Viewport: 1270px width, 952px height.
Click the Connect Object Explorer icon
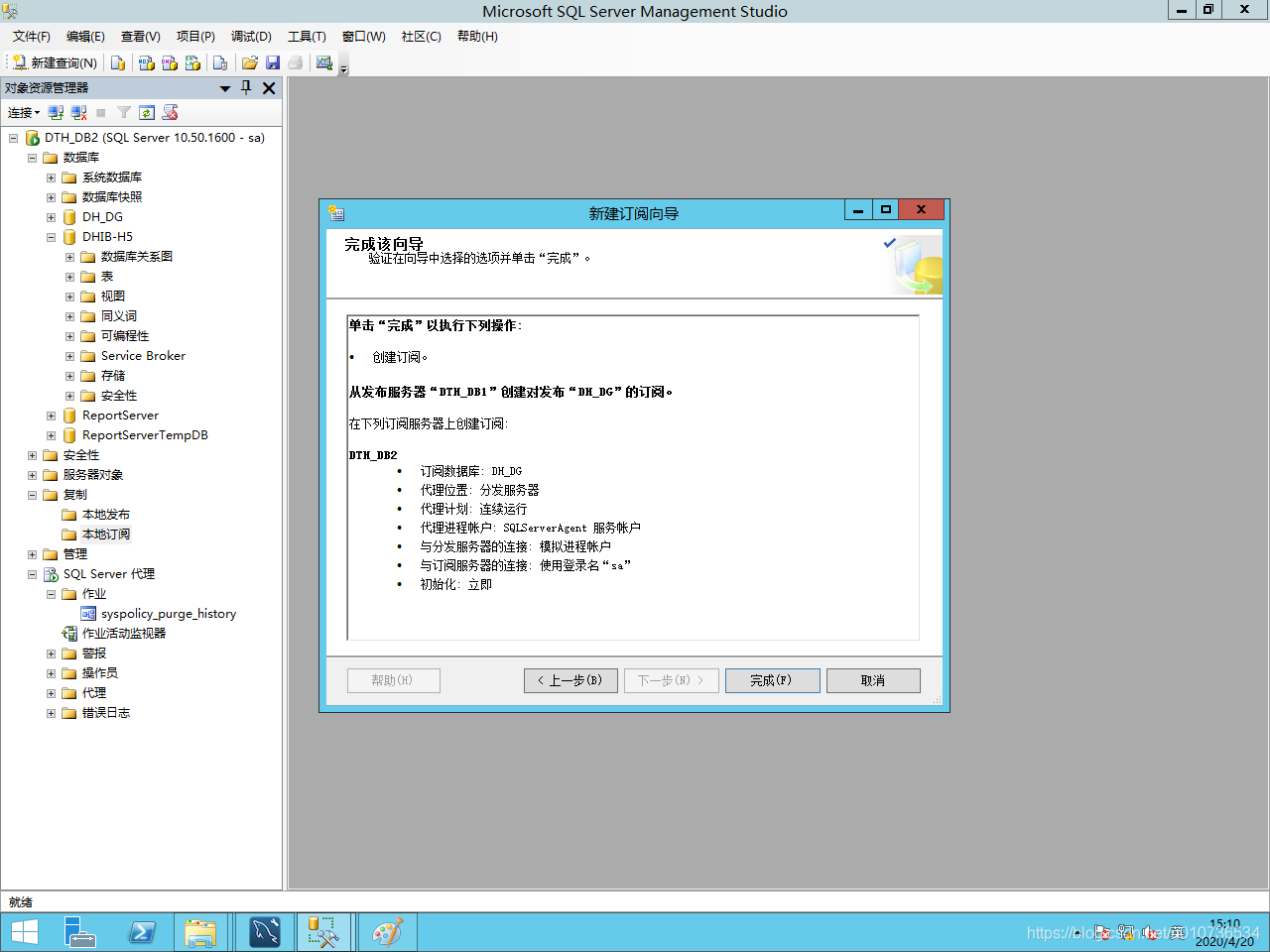click(57, 112)
